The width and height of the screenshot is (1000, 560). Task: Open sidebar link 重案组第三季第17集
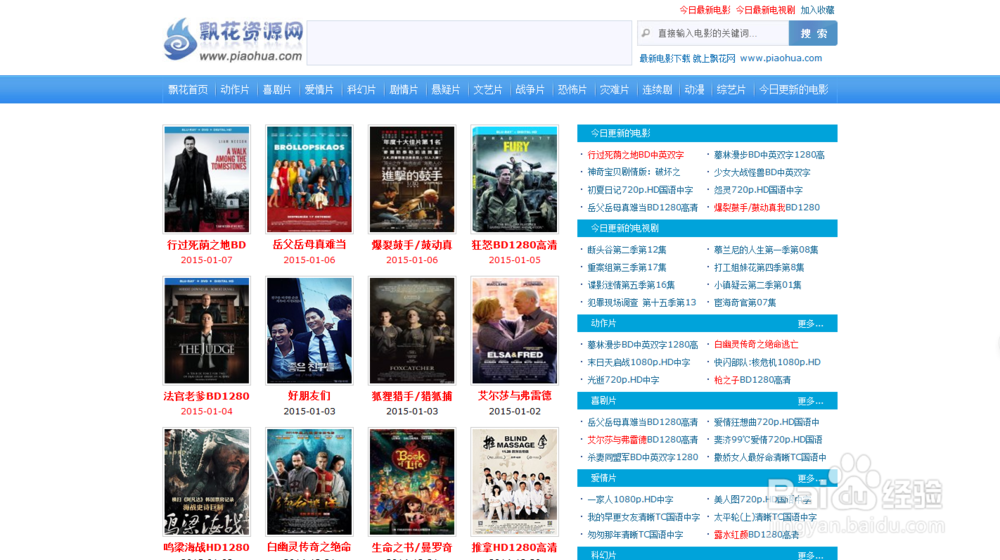click(627, 267)
